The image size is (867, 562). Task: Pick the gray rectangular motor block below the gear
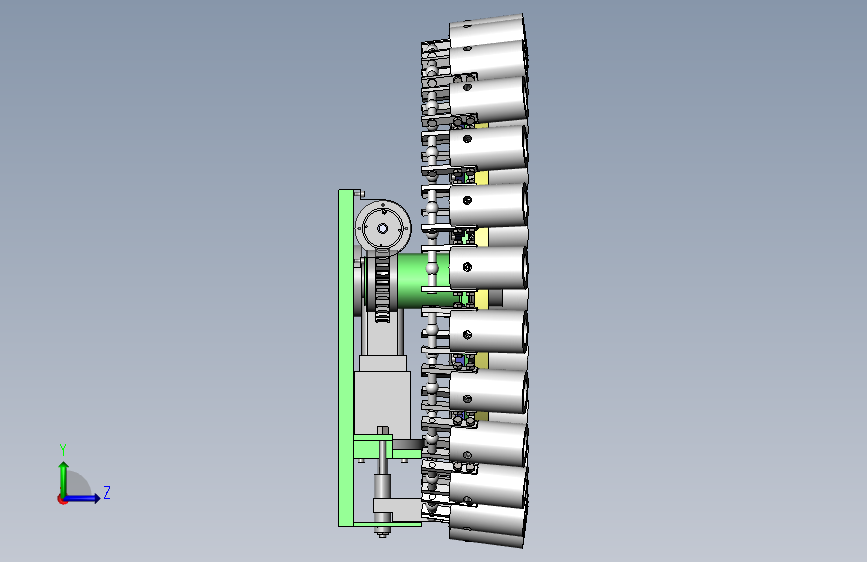click(382, 403)
